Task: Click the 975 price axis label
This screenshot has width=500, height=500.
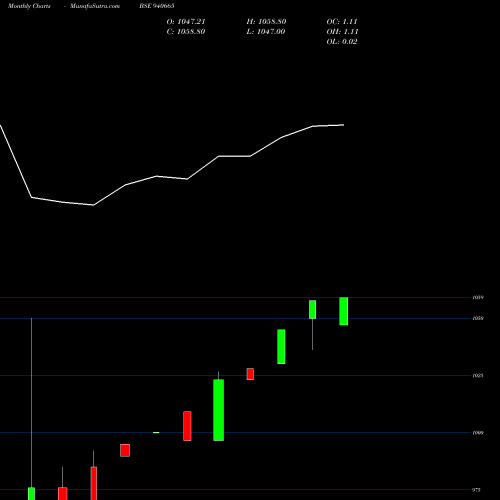Action: coord(477,490)
